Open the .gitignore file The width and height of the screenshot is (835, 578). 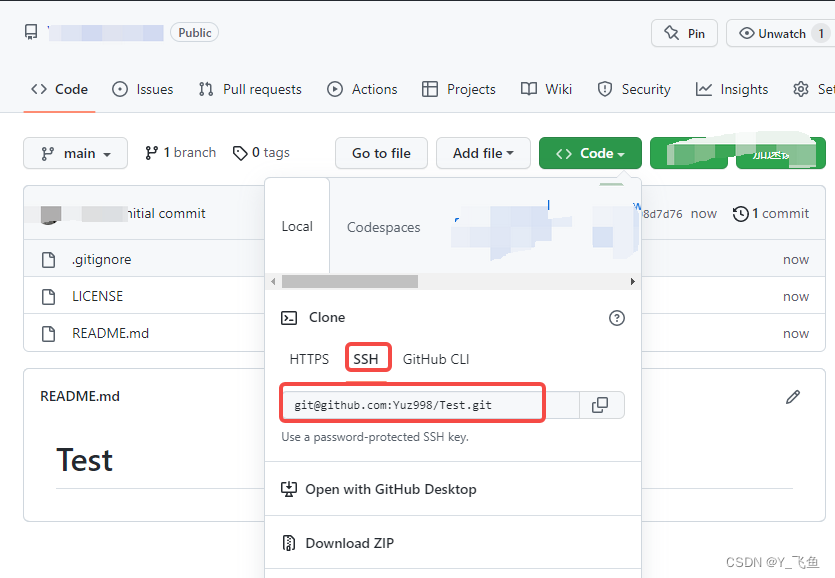102,259
